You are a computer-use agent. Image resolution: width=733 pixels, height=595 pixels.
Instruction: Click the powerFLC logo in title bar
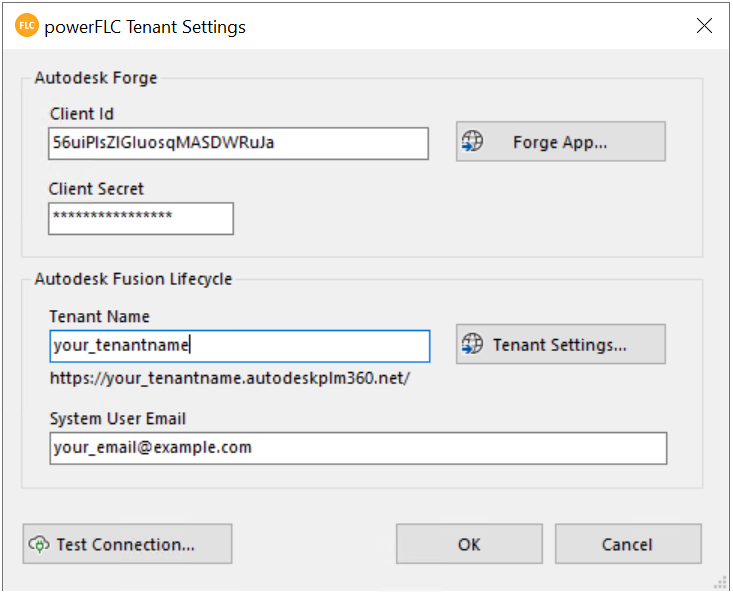tap(27, 27)
